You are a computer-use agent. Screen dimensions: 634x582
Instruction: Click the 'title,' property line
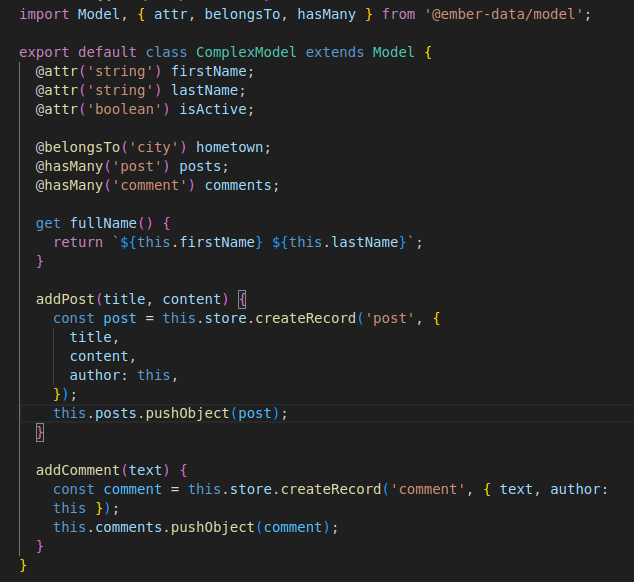coord(95,337)
